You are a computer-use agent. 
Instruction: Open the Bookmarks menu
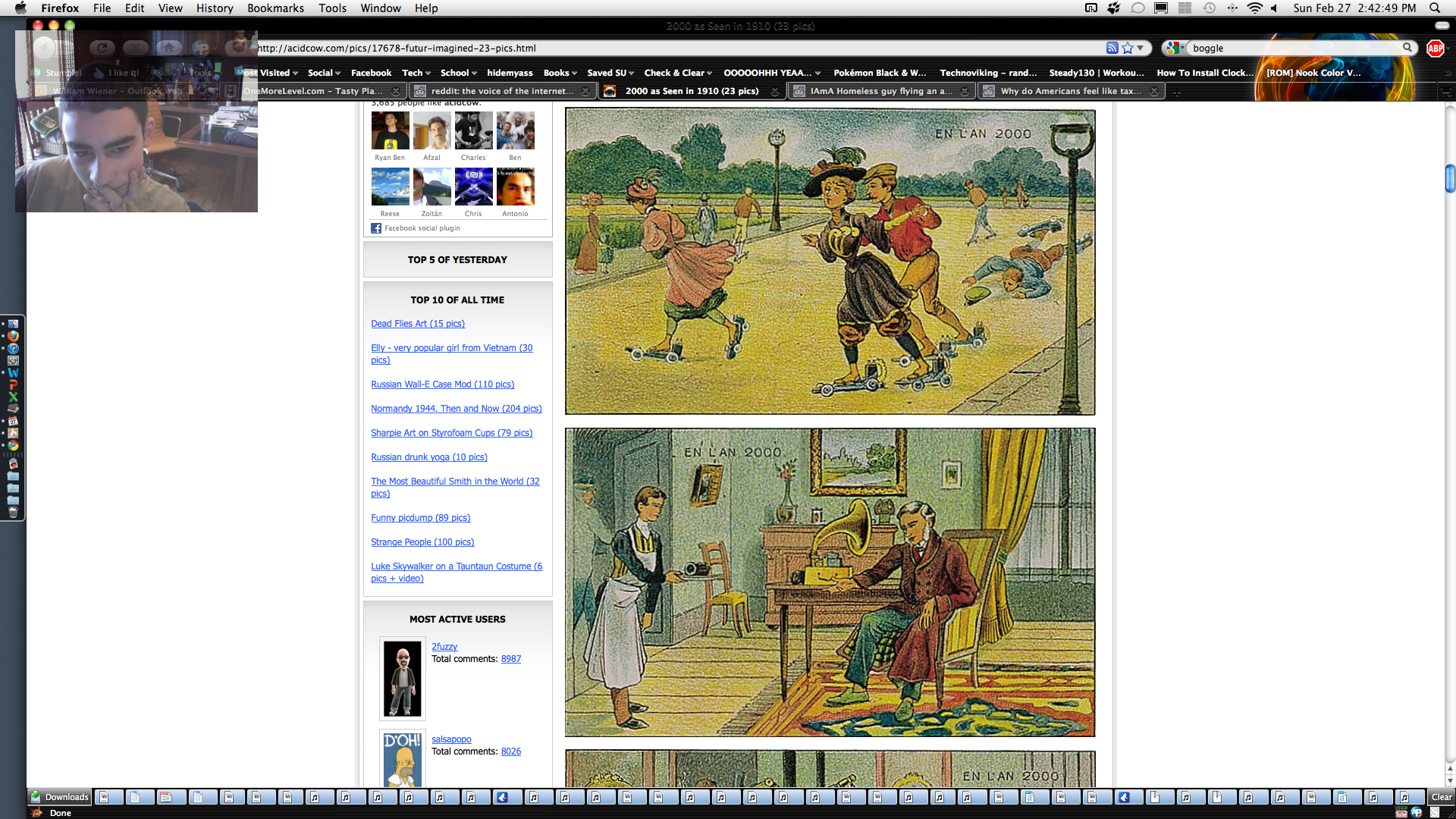tap(275, 8)
